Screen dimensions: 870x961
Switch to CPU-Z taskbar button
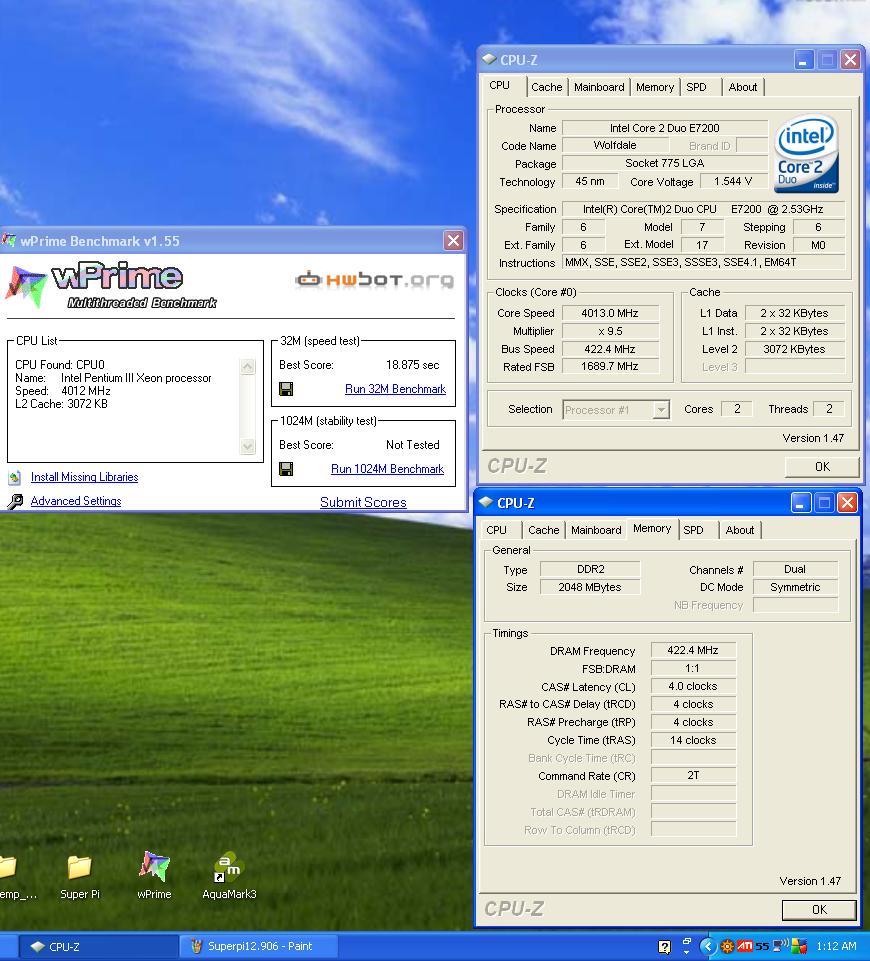tap(99, 947)
